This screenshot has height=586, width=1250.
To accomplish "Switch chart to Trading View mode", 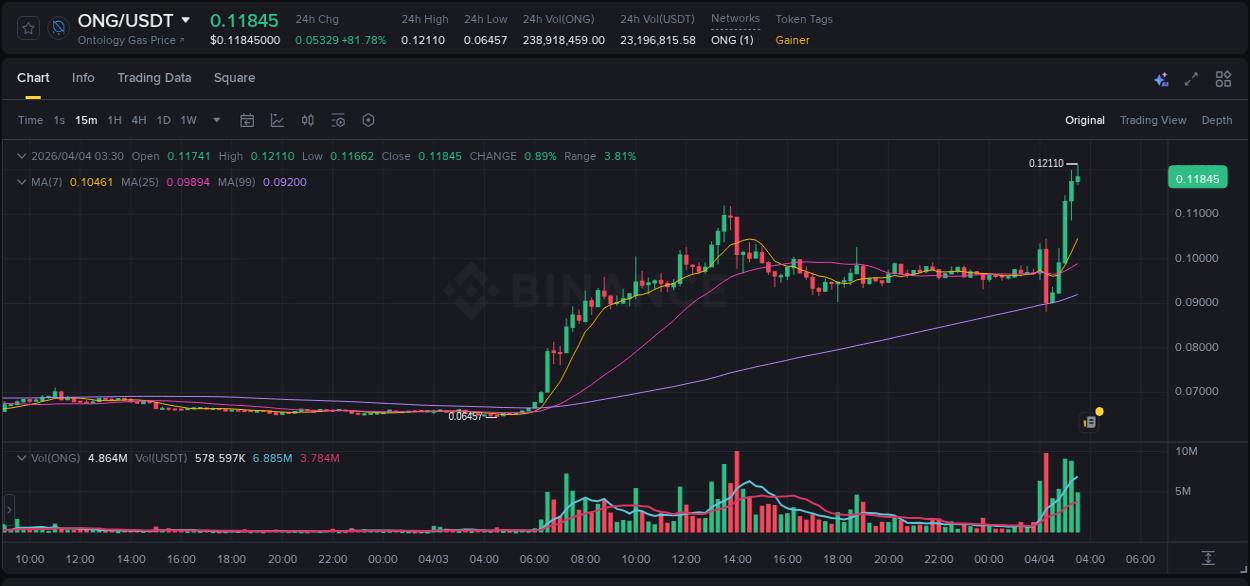I will 1153,120.
